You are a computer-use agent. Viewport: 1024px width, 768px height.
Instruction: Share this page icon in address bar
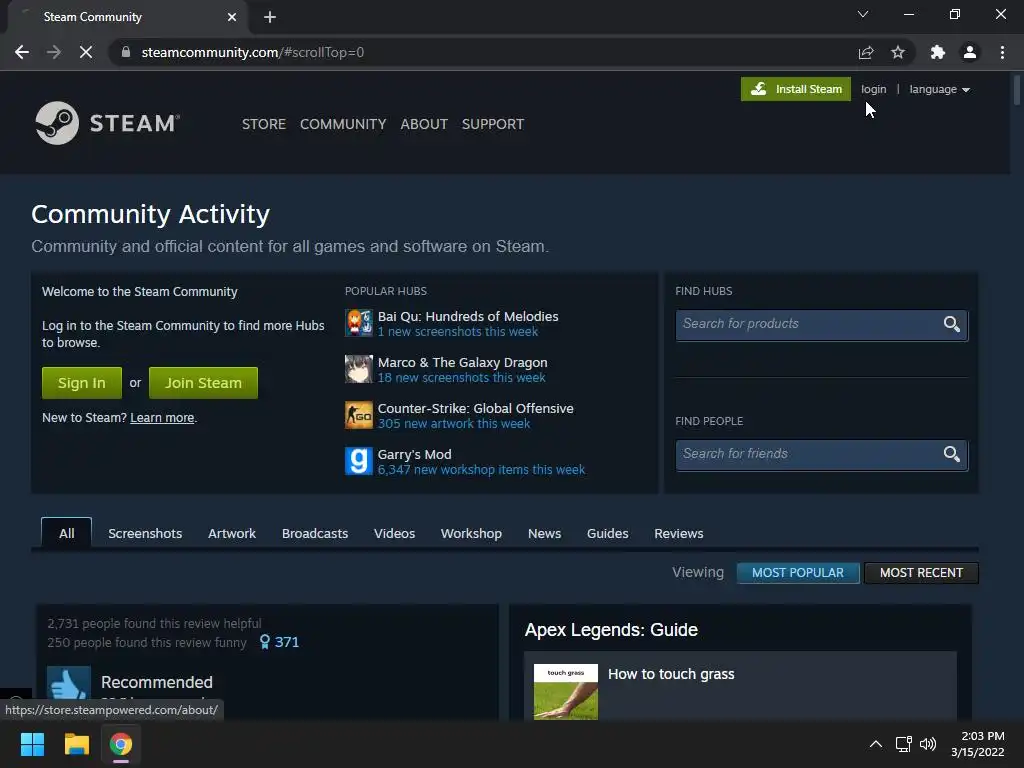point(866,52)
